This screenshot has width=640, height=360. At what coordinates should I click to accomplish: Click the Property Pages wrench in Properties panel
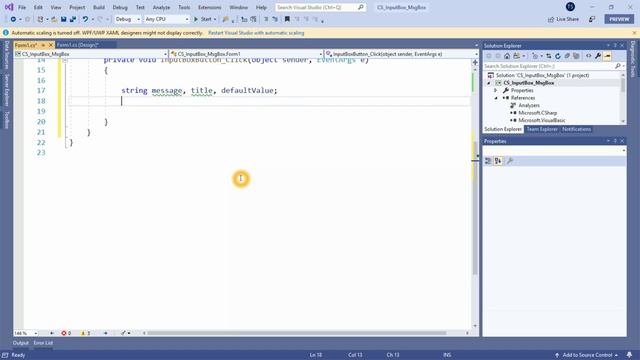510,161
